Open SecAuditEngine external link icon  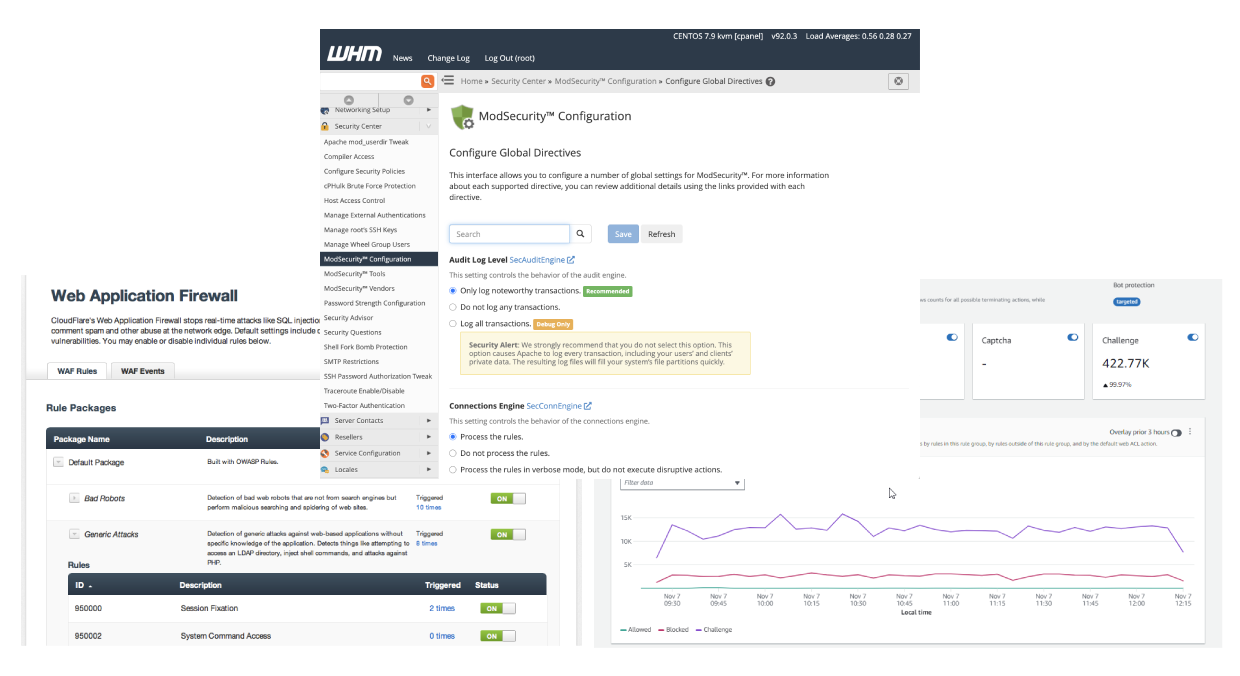[571, 260]
